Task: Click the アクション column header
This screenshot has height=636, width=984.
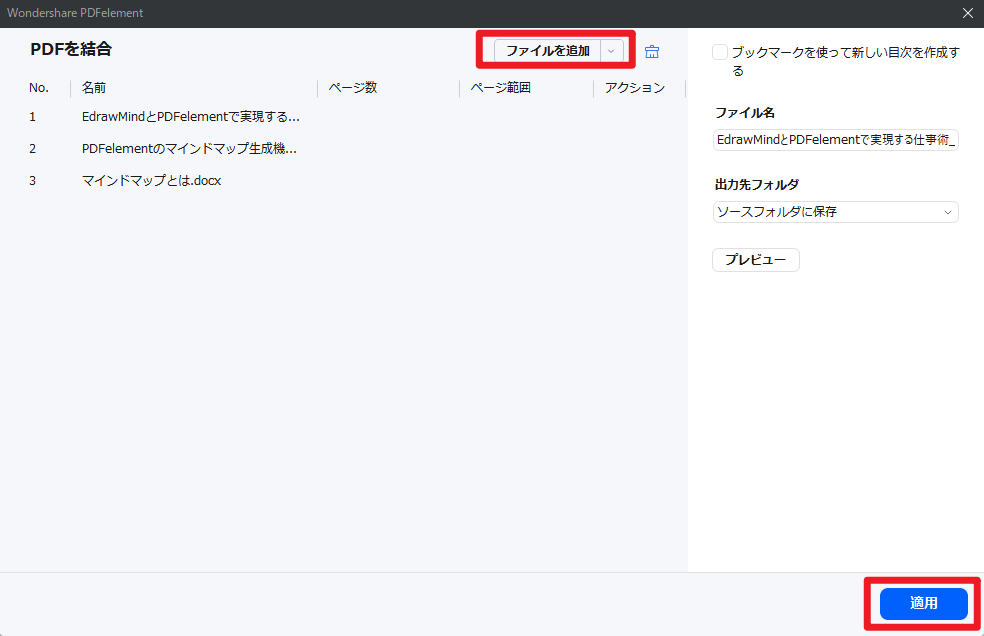Action: pyautogui.click(x=634, y=88)
